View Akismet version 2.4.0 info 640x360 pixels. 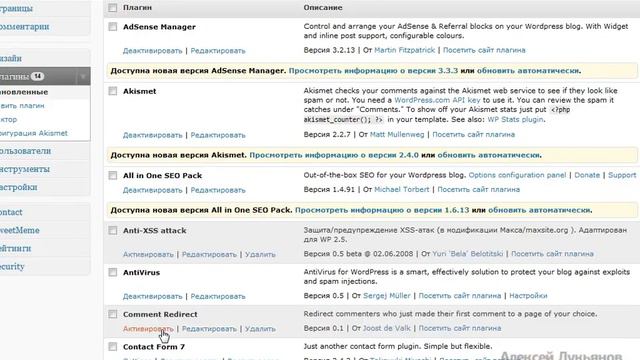tap(334, 155)
